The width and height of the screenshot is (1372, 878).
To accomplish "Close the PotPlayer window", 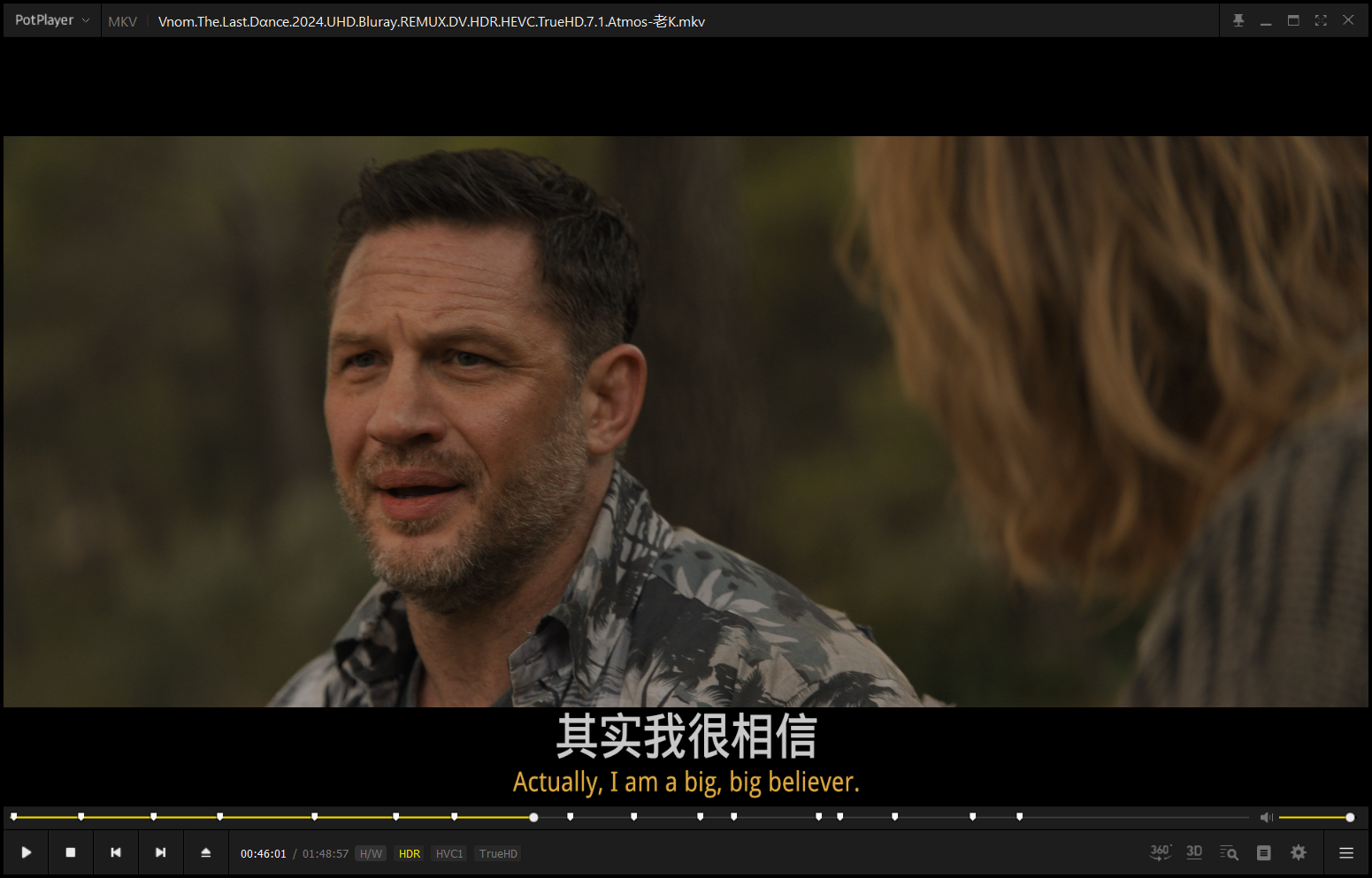I will [1348, 20].
